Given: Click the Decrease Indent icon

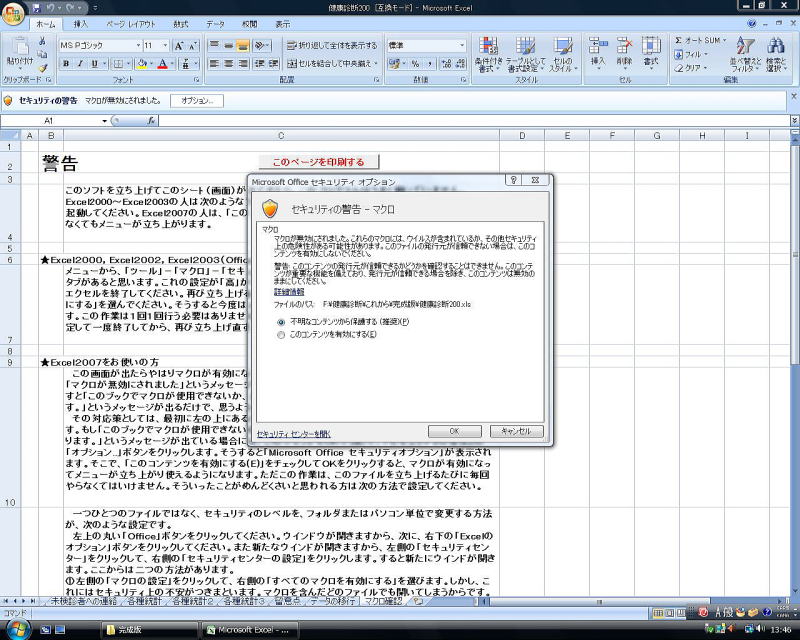Looking at the screenshot, I should [x=260, y=64].
